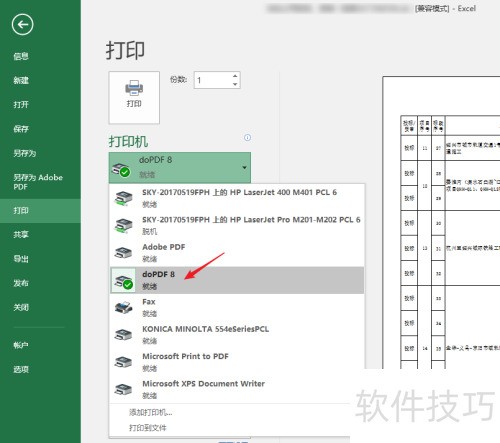Viewport: 500px width, 443px height.
Task: Click doPDF 8 list icon with checkmark
Action: pyautogui.click(x=123, y=281)
